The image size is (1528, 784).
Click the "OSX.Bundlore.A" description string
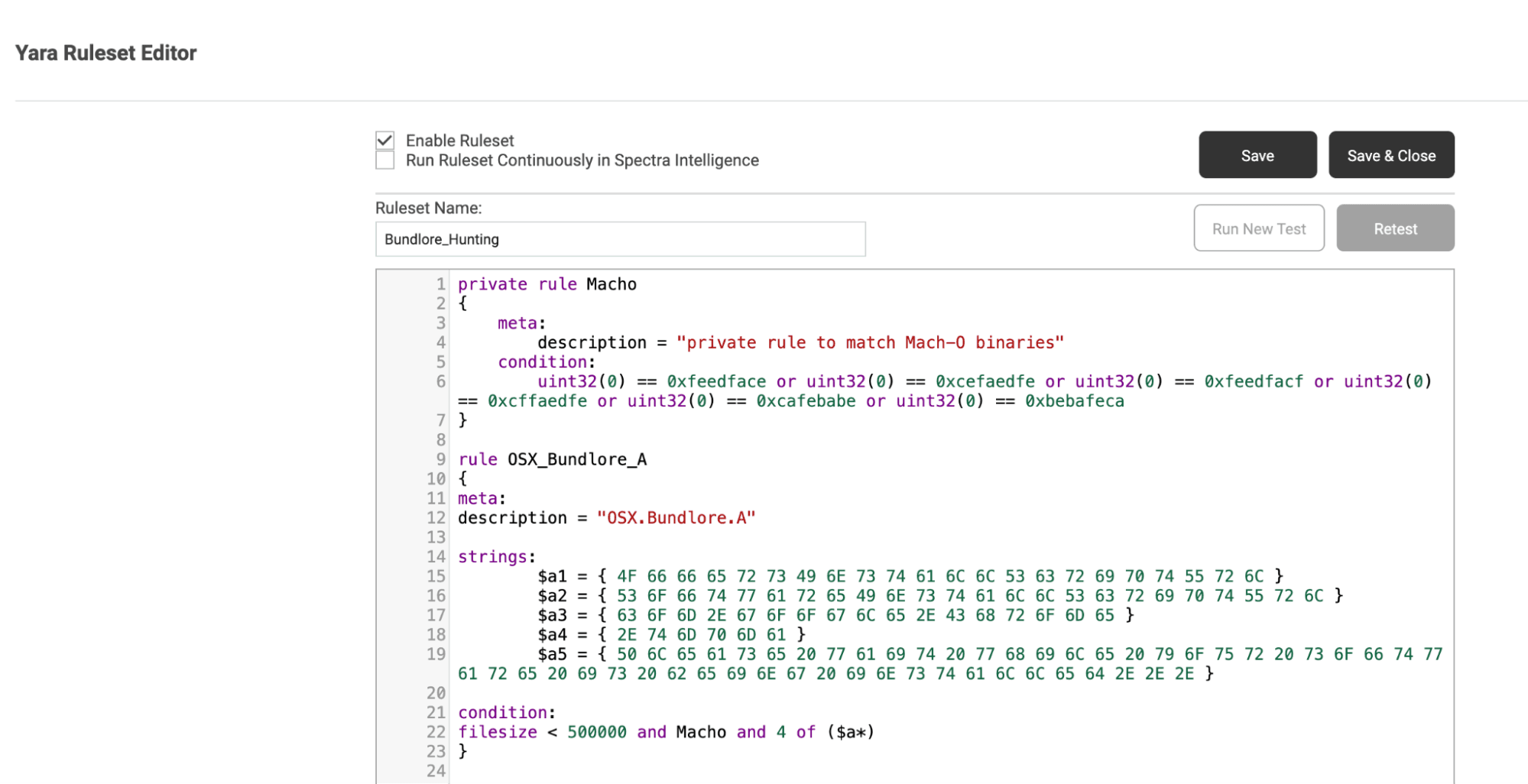(676, 517)
